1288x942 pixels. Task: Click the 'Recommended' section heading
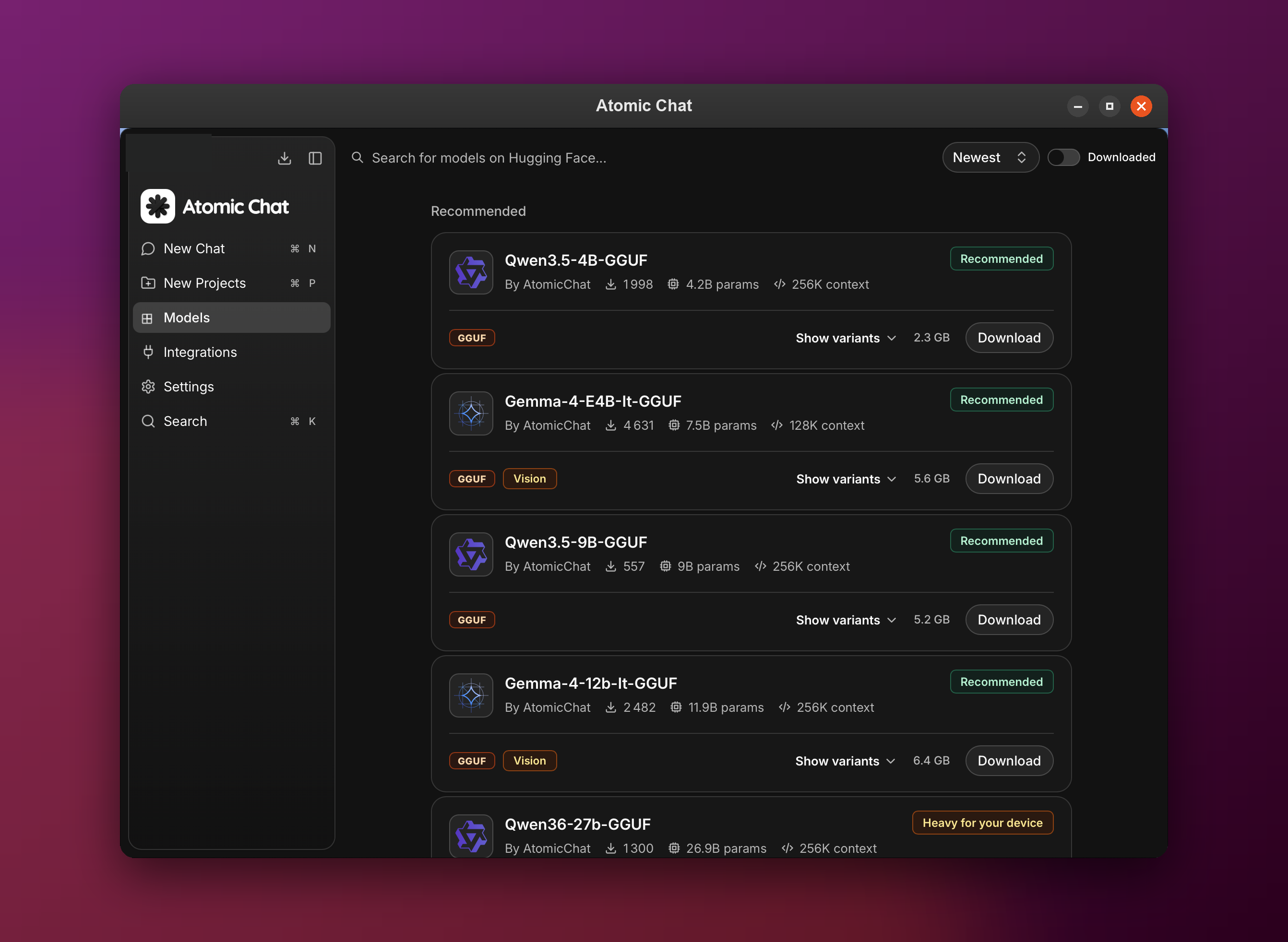click(478, 211)
